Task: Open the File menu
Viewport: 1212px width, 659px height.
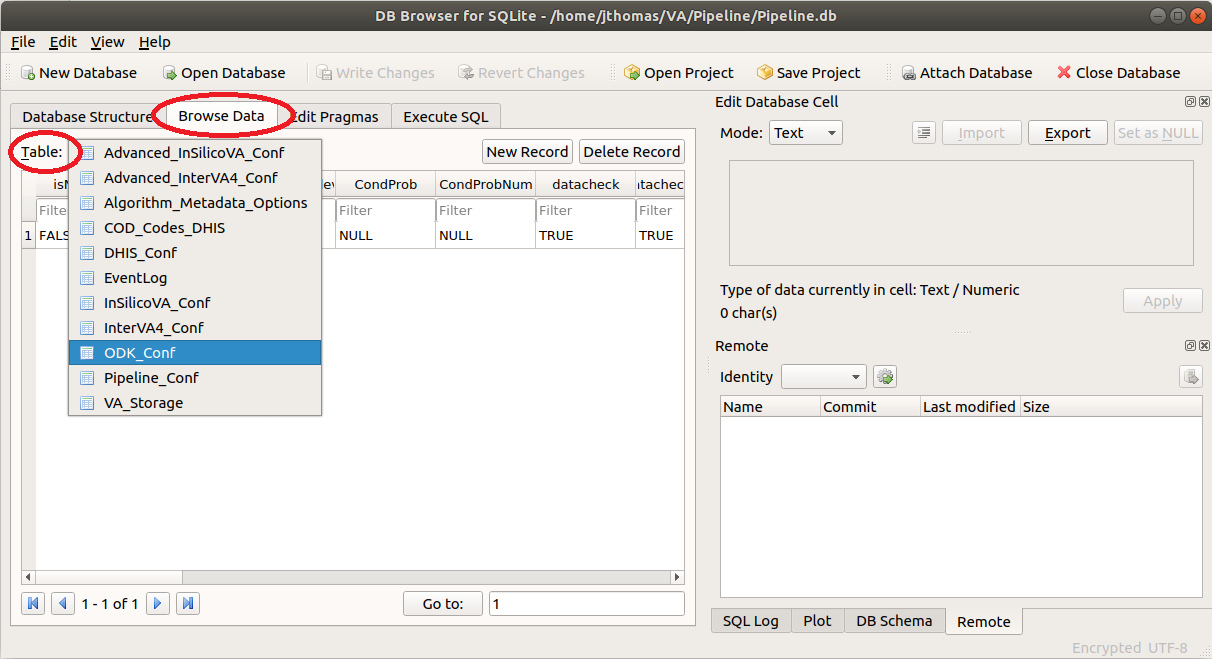Action: 23,42
